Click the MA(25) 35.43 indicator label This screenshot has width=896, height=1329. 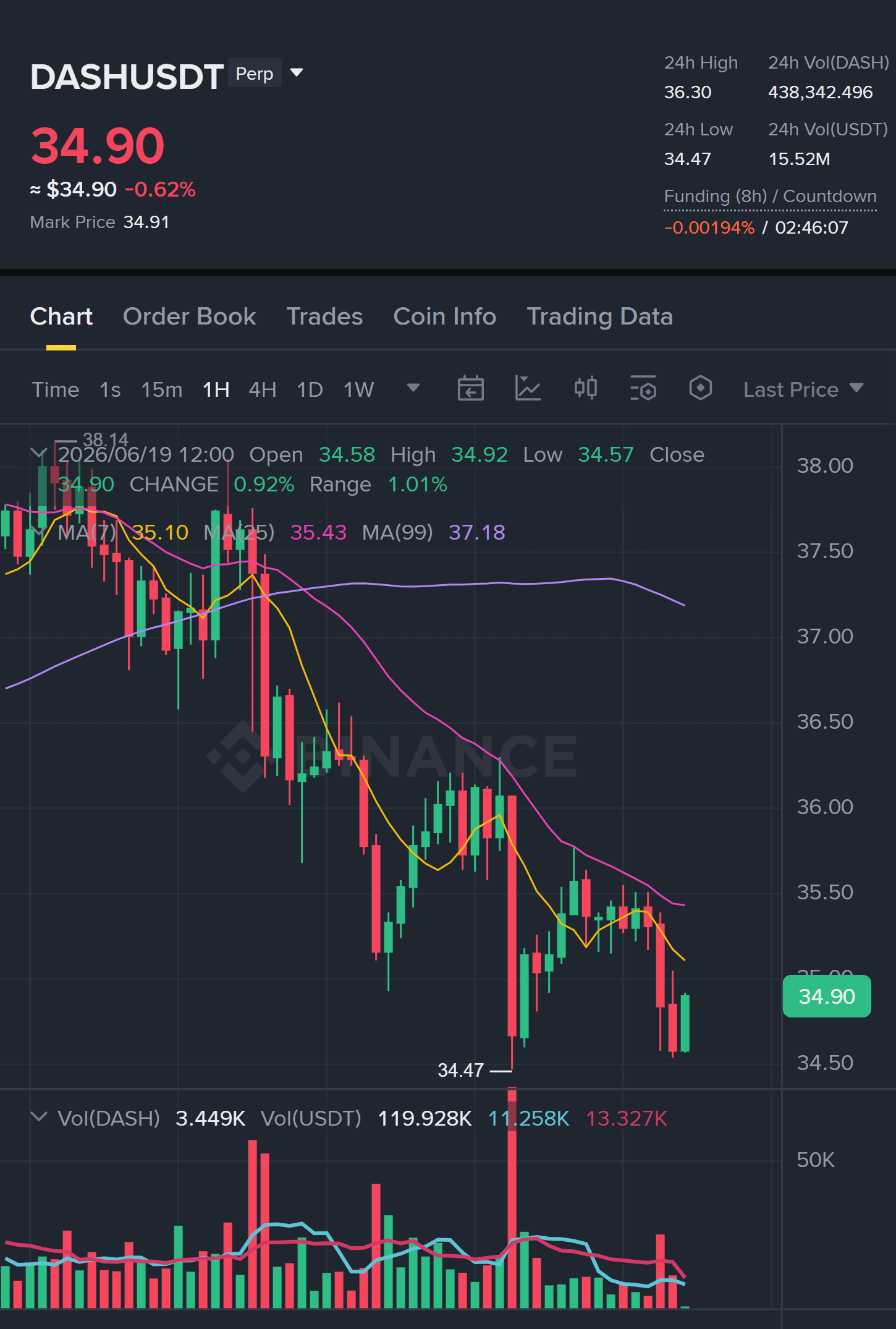[275, 532]
